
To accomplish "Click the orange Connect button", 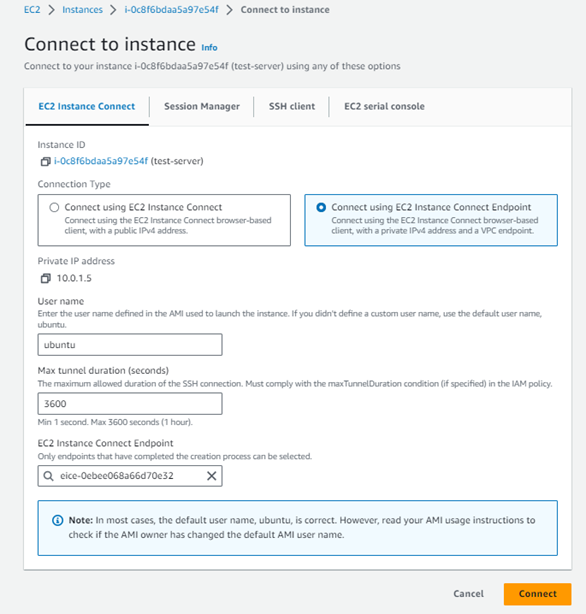I will click(537, 594).
